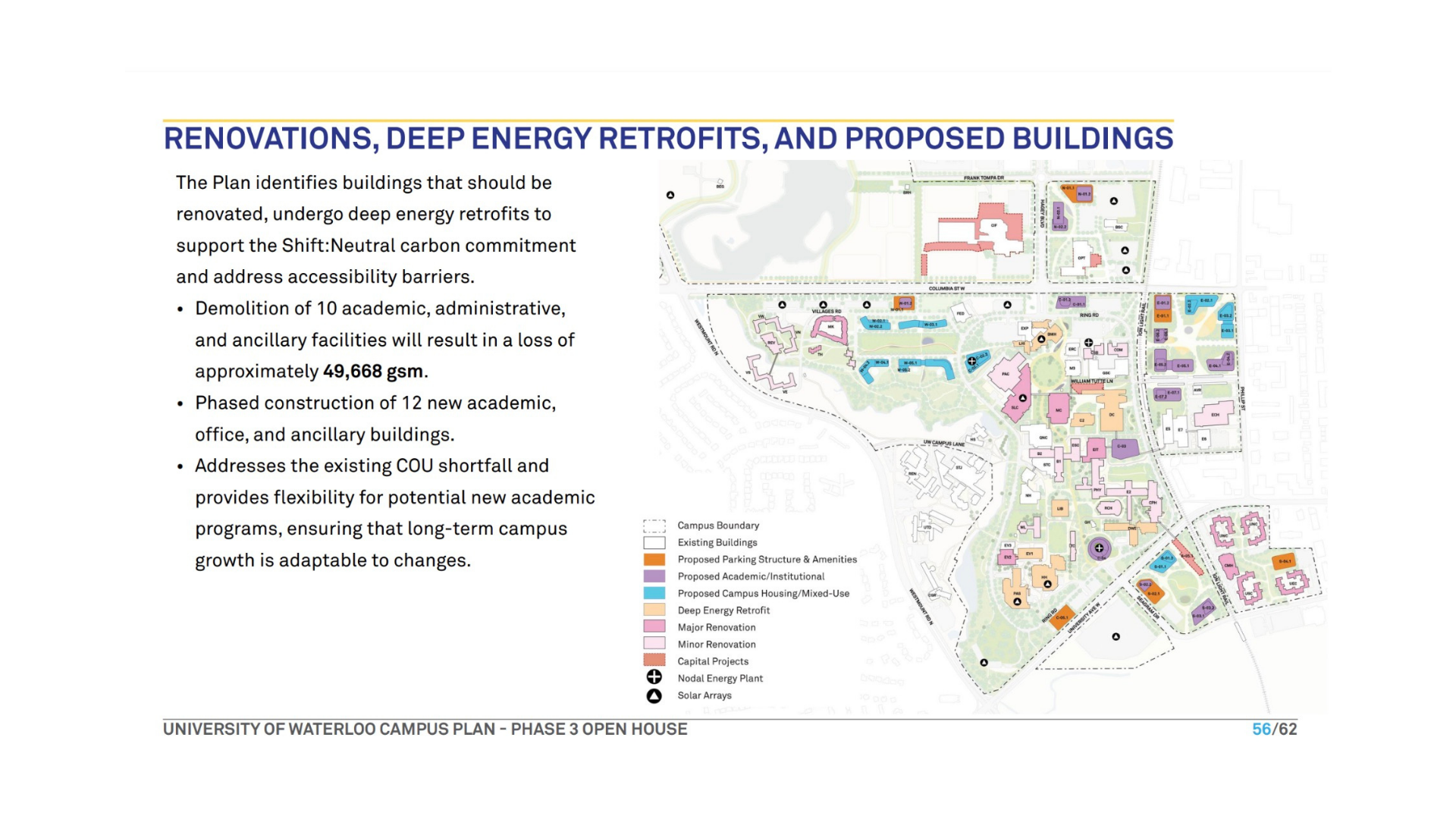The image size is (1456, 819).
Task: Click the Major Renovation pink legend swatch
Action: (654, 626)
